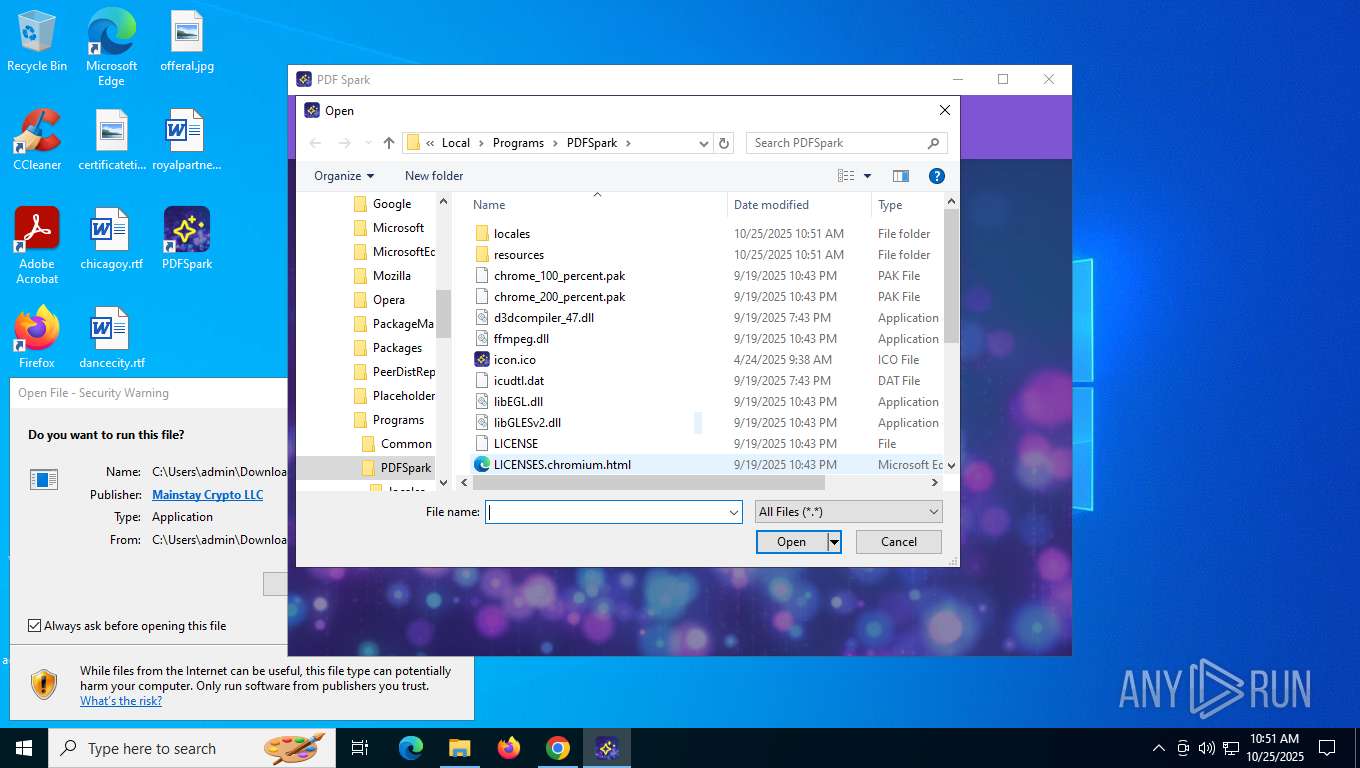Open Firefox from the taskbar
1360x768 pixels.
pos(509,748)
